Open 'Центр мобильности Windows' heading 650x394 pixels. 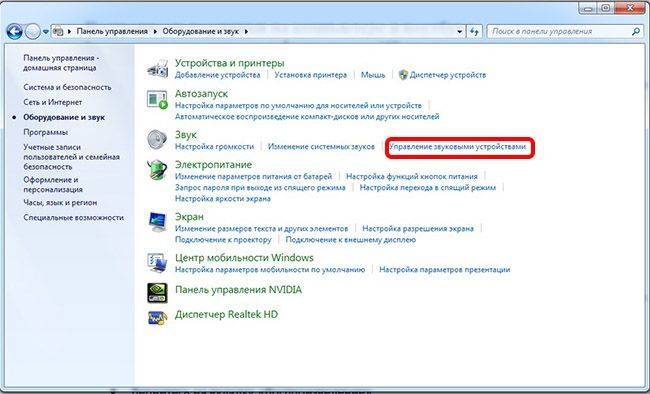point(244,258)
